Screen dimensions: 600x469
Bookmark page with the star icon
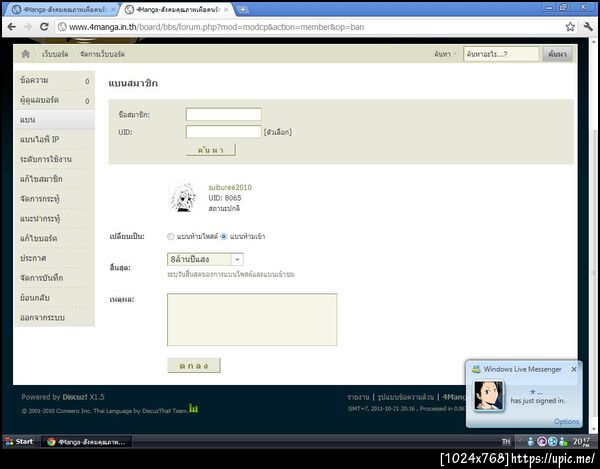pos(570,27)
